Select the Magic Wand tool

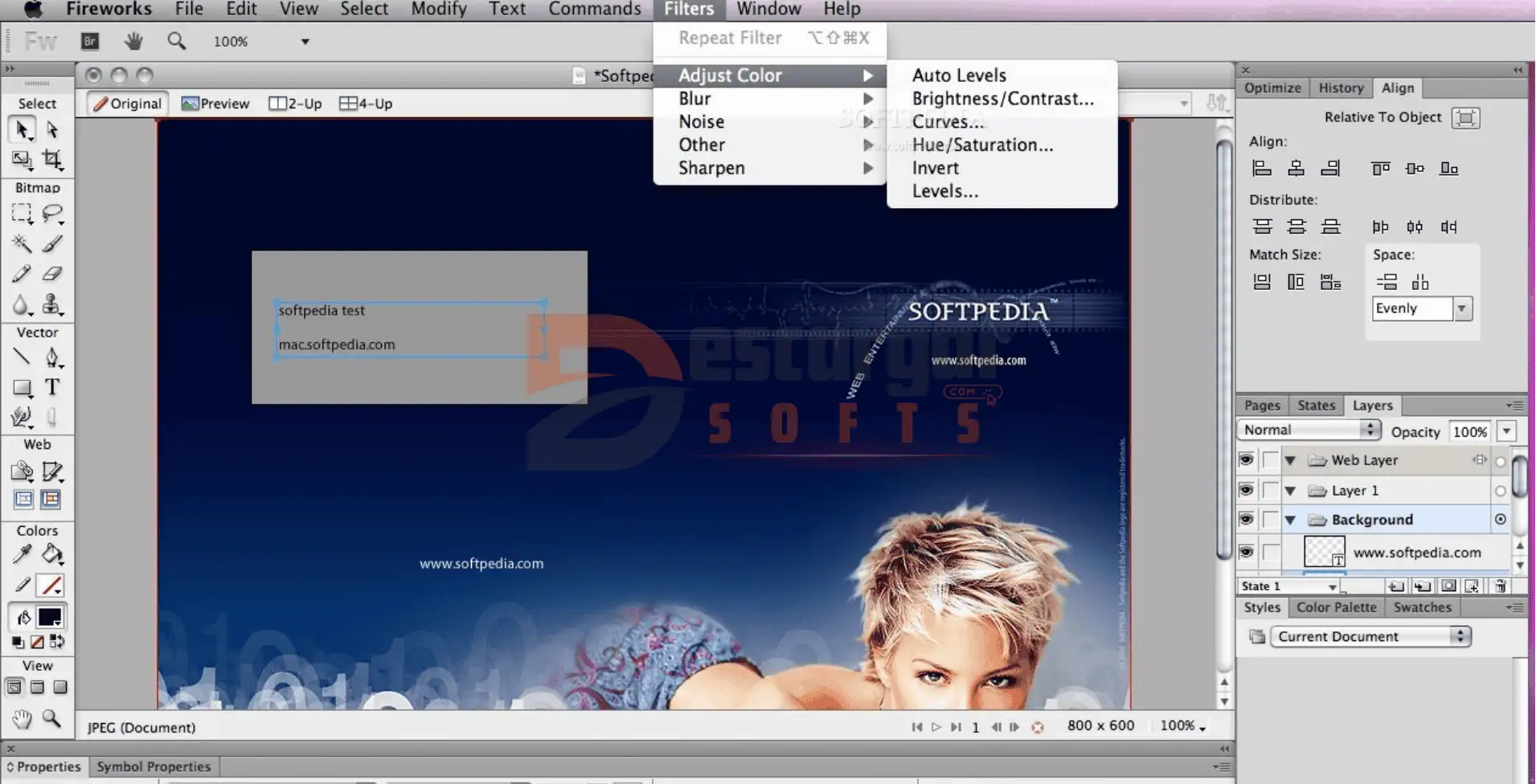22,243
